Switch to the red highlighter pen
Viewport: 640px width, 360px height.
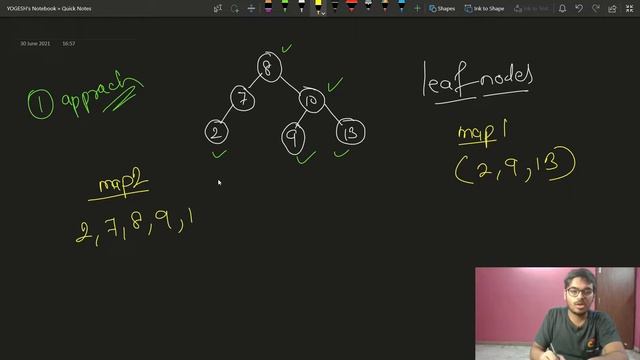351,7
